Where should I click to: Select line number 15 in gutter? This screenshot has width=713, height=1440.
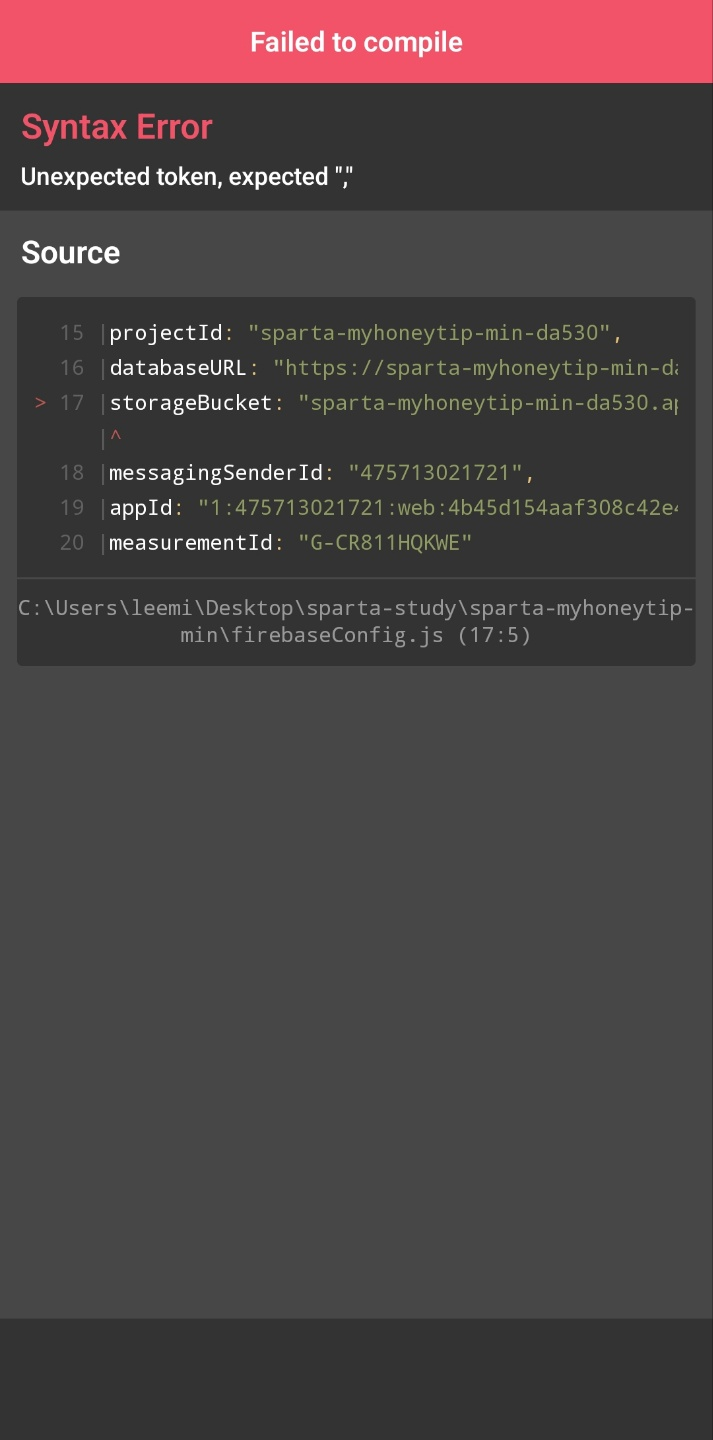point(72,333)
